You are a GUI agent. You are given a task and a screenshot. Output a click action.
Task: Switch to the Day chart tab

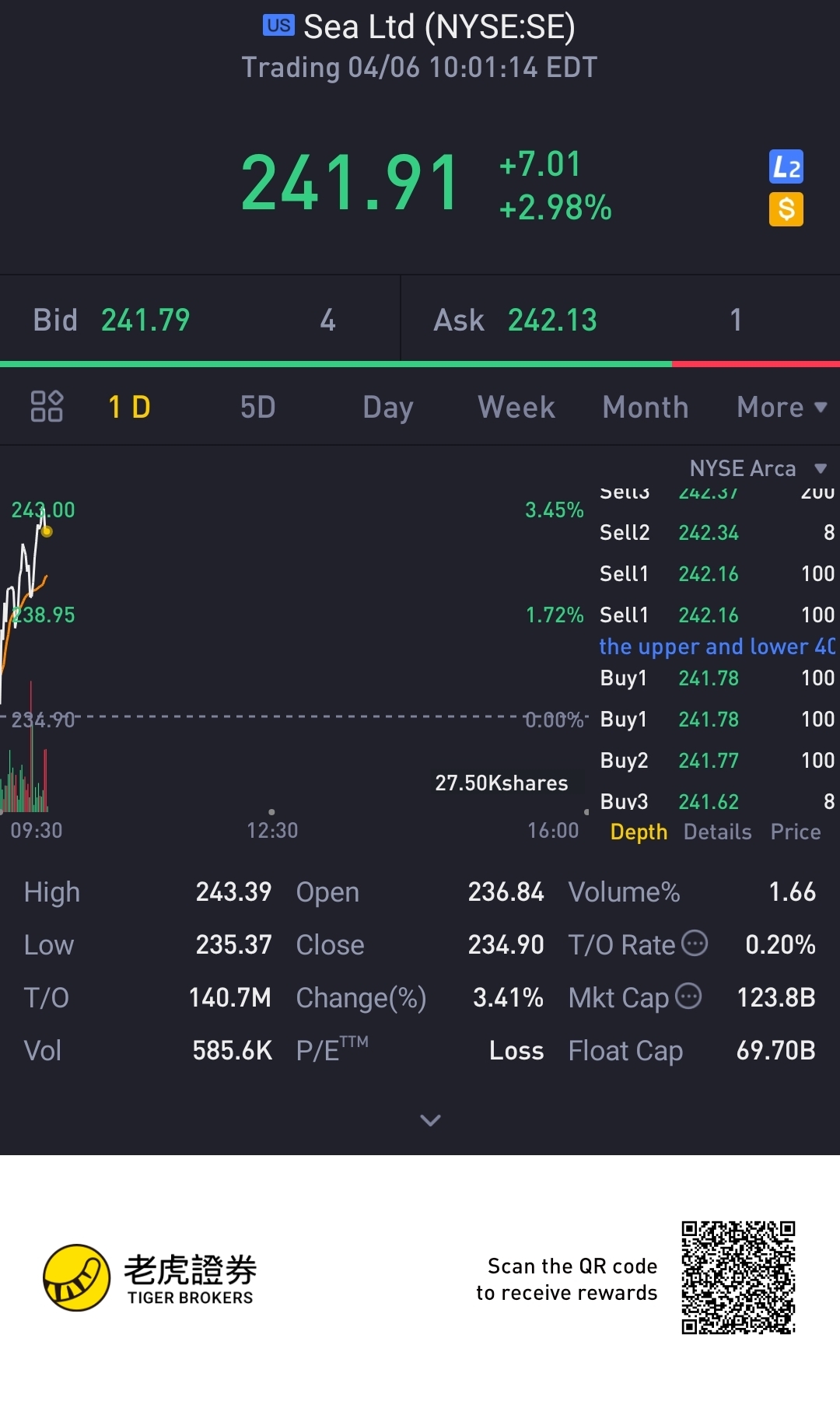(387, 407)
